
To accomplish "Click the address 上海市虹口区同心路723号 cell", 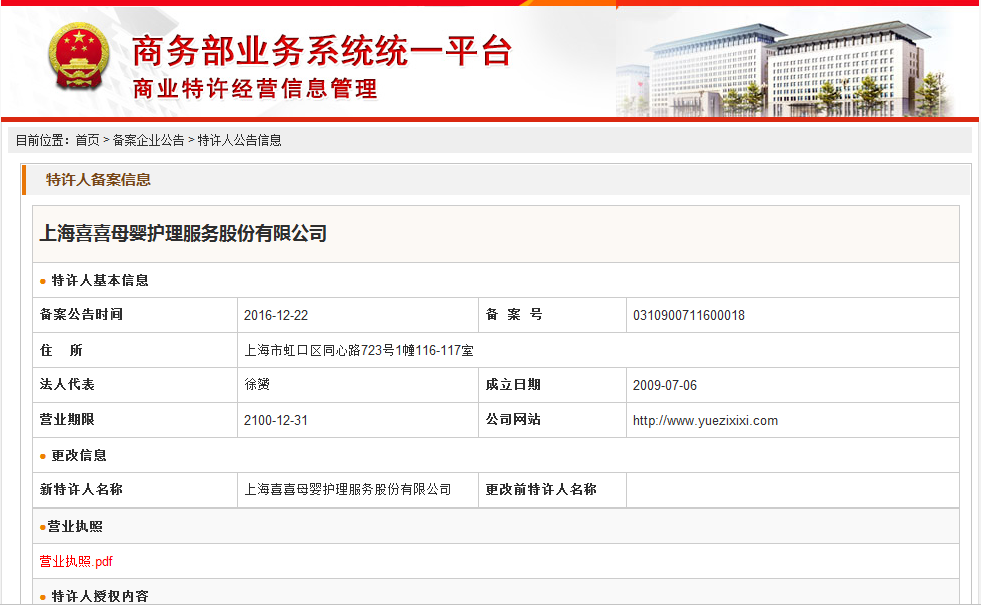I will 359,351.
